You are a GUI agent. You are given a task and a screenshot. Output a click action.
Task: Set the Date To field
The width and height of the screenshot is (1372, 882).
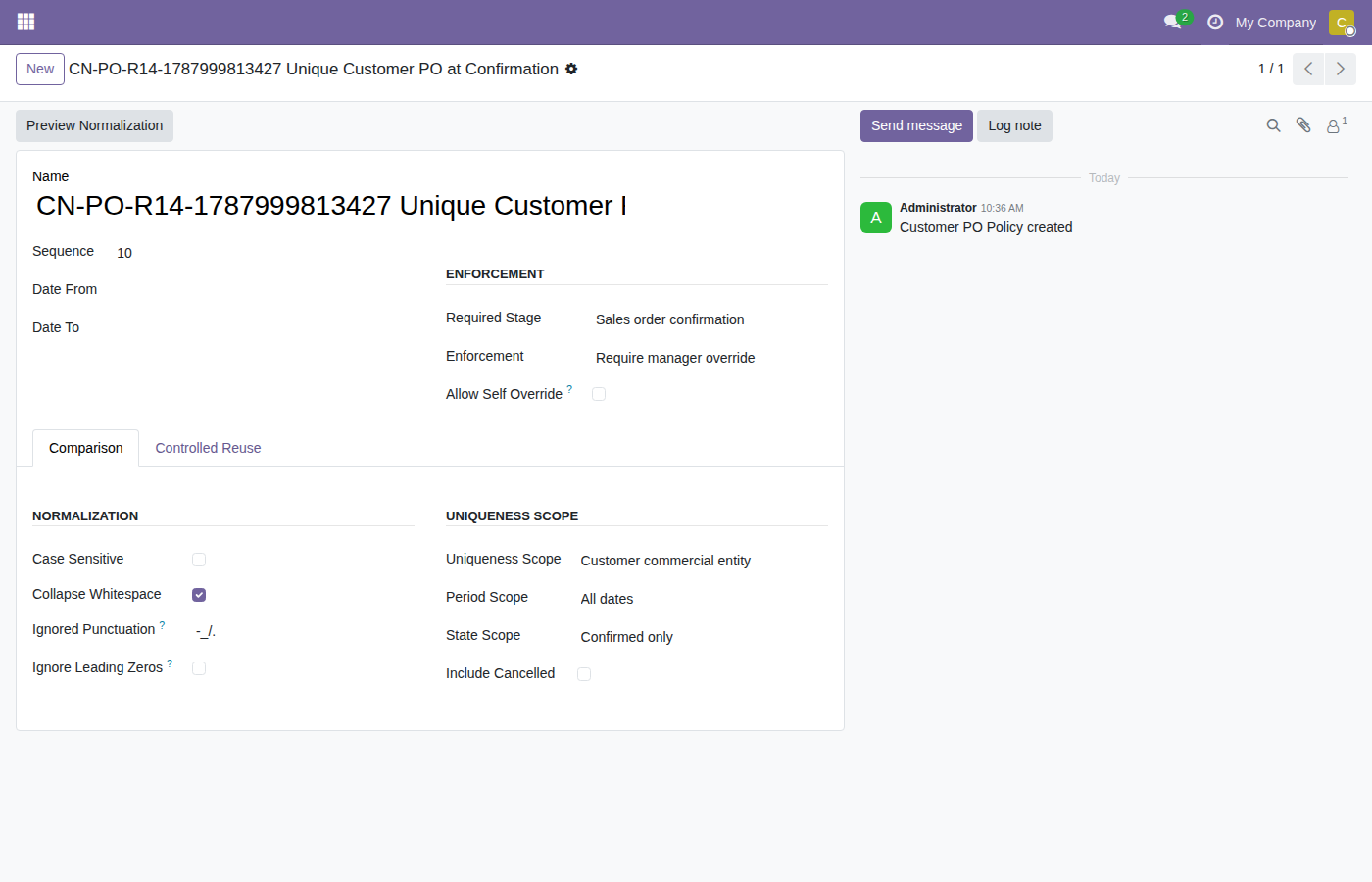pyautogui.click(x=264, y=328)
